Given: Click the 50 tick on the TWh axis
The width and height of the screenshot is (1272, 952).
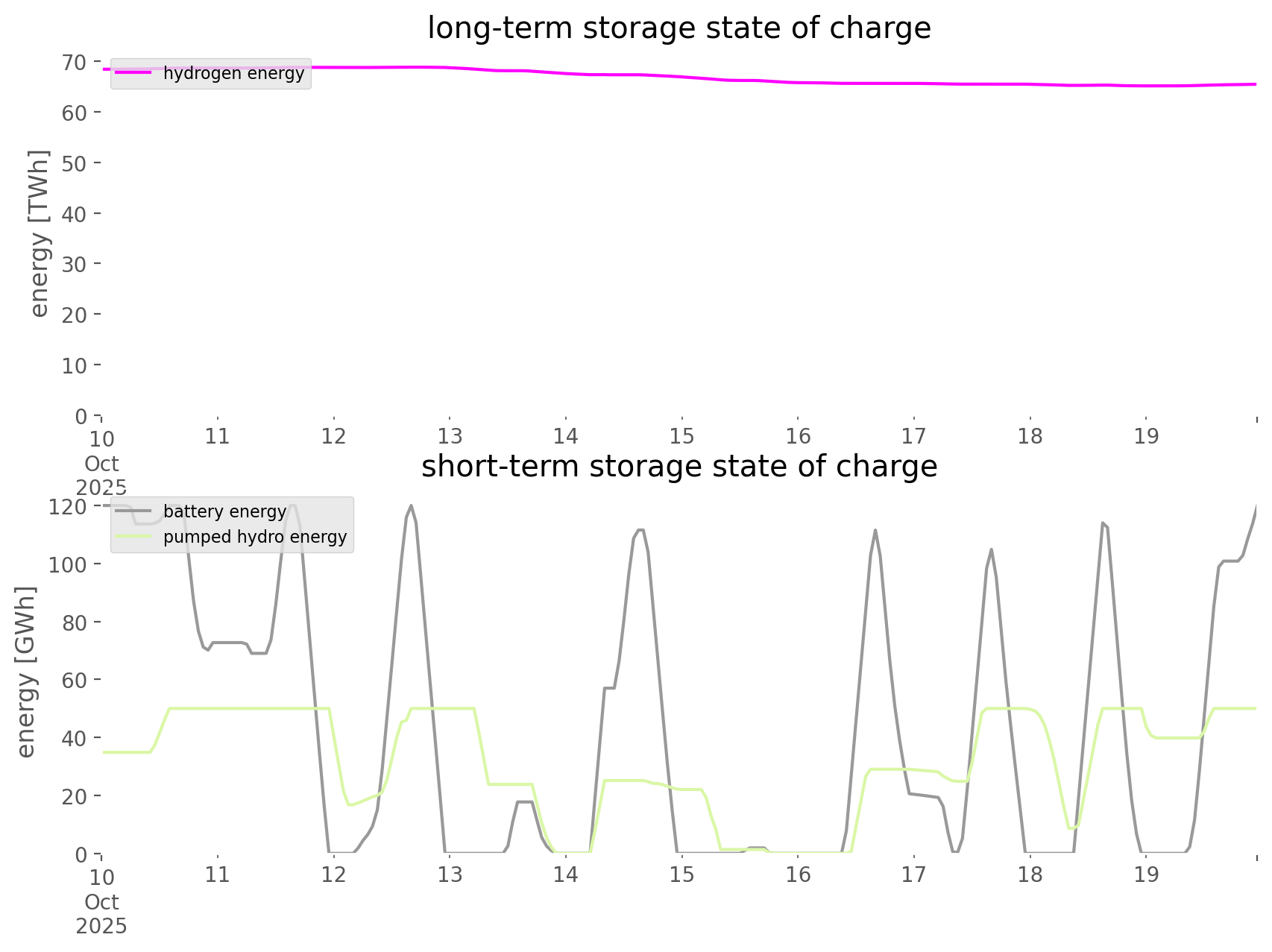Looking at the screenshot, I should pyautogui.click(x=74, y=163).
